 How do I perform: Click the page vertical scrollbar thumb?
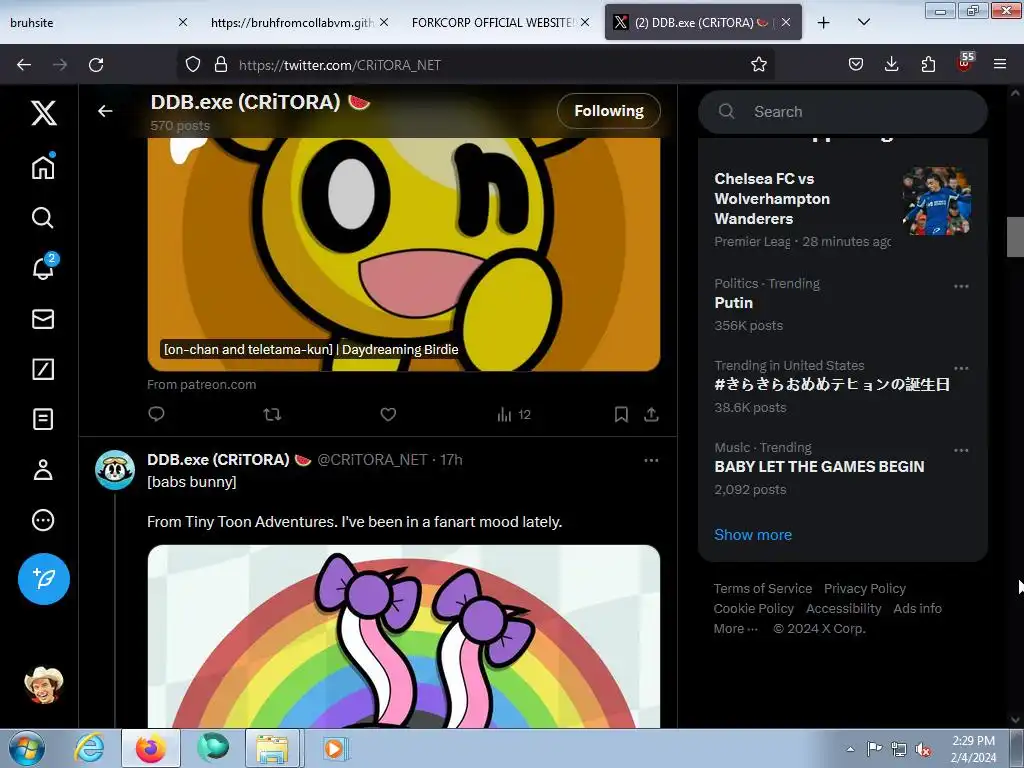pos(1015,236)
